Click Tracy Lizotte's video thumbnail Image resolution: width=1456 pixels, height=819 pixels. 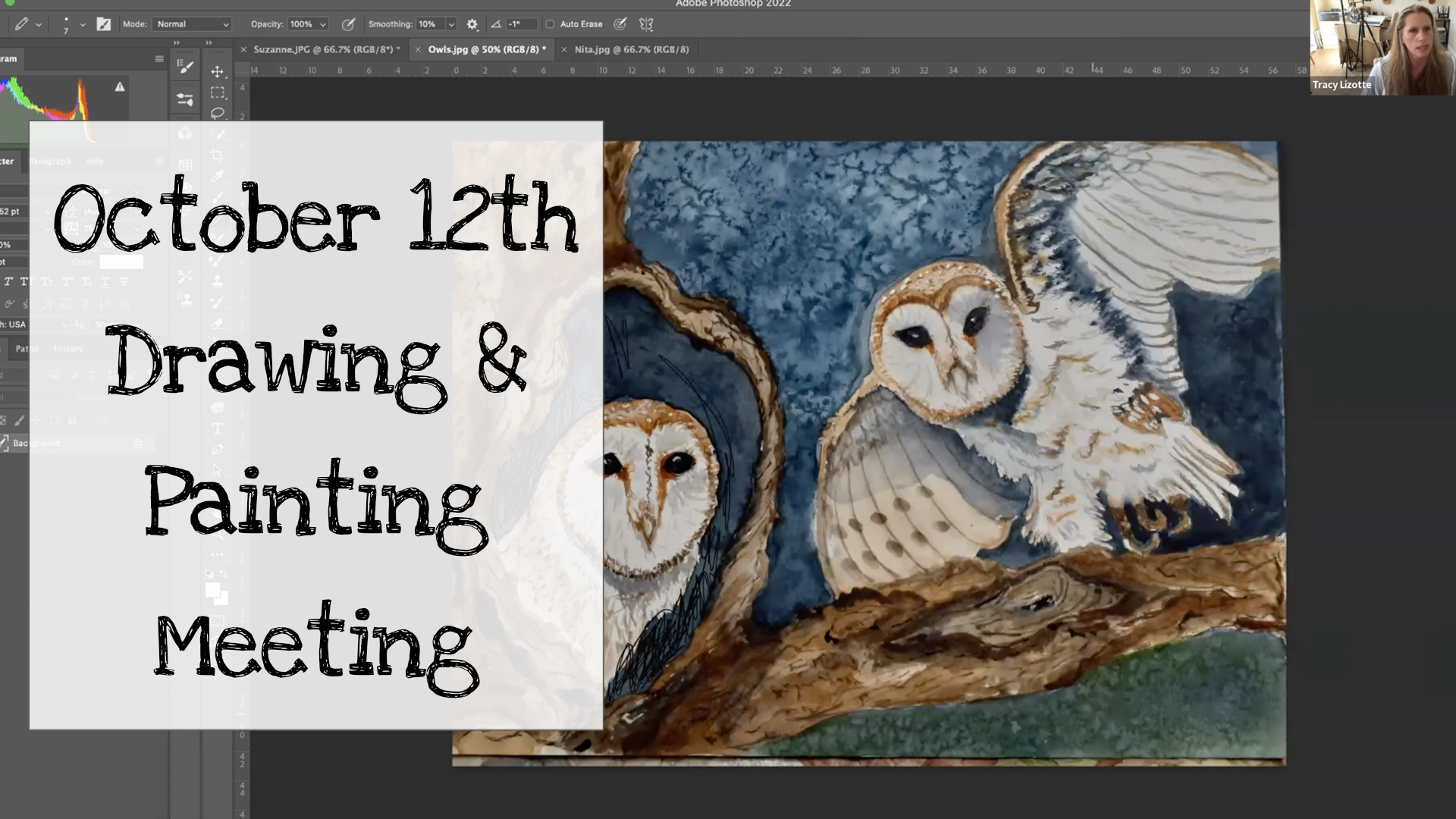[1383, 48]
